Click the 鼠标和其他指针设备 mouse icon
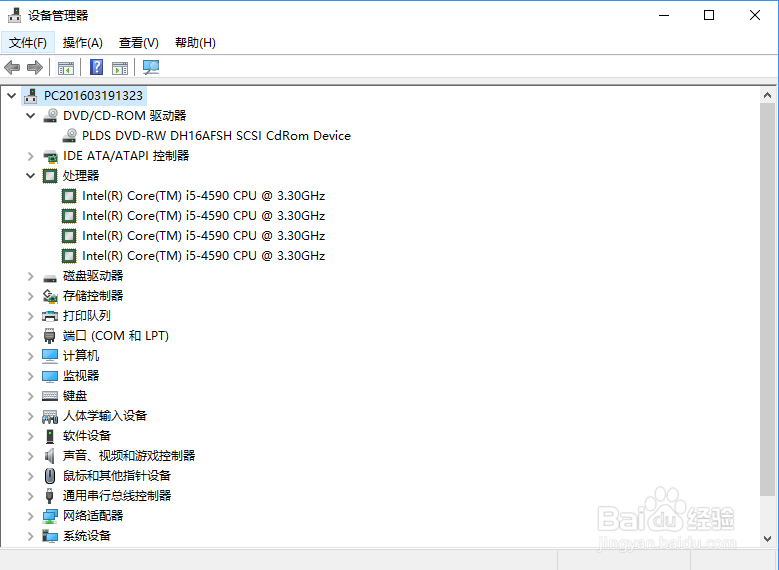The width and height of the screenshot is (779, 570). pyautogui.click(x=50, y=476)
